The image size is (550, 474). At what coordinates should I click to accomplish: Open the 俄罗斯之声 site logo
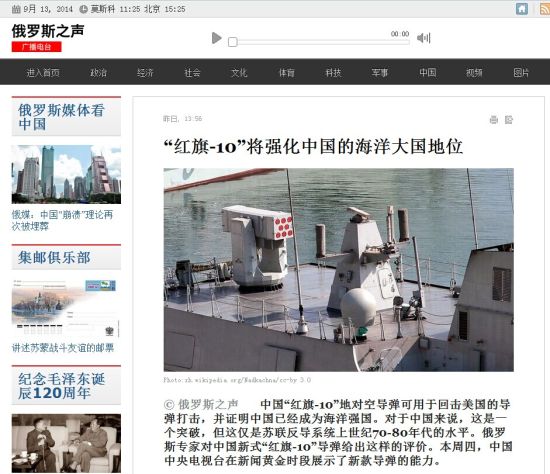tap(48, 31)
